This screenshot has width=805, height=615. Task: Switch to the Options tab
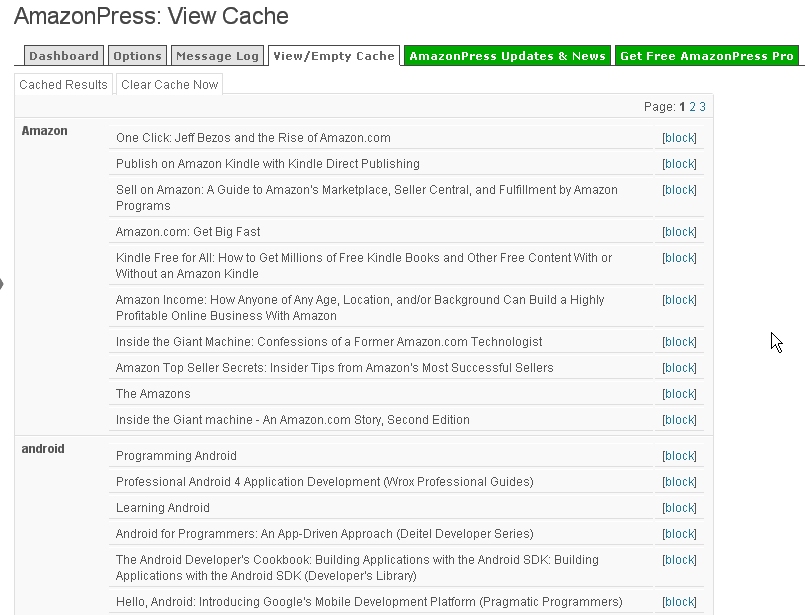[x=137, y=55]
